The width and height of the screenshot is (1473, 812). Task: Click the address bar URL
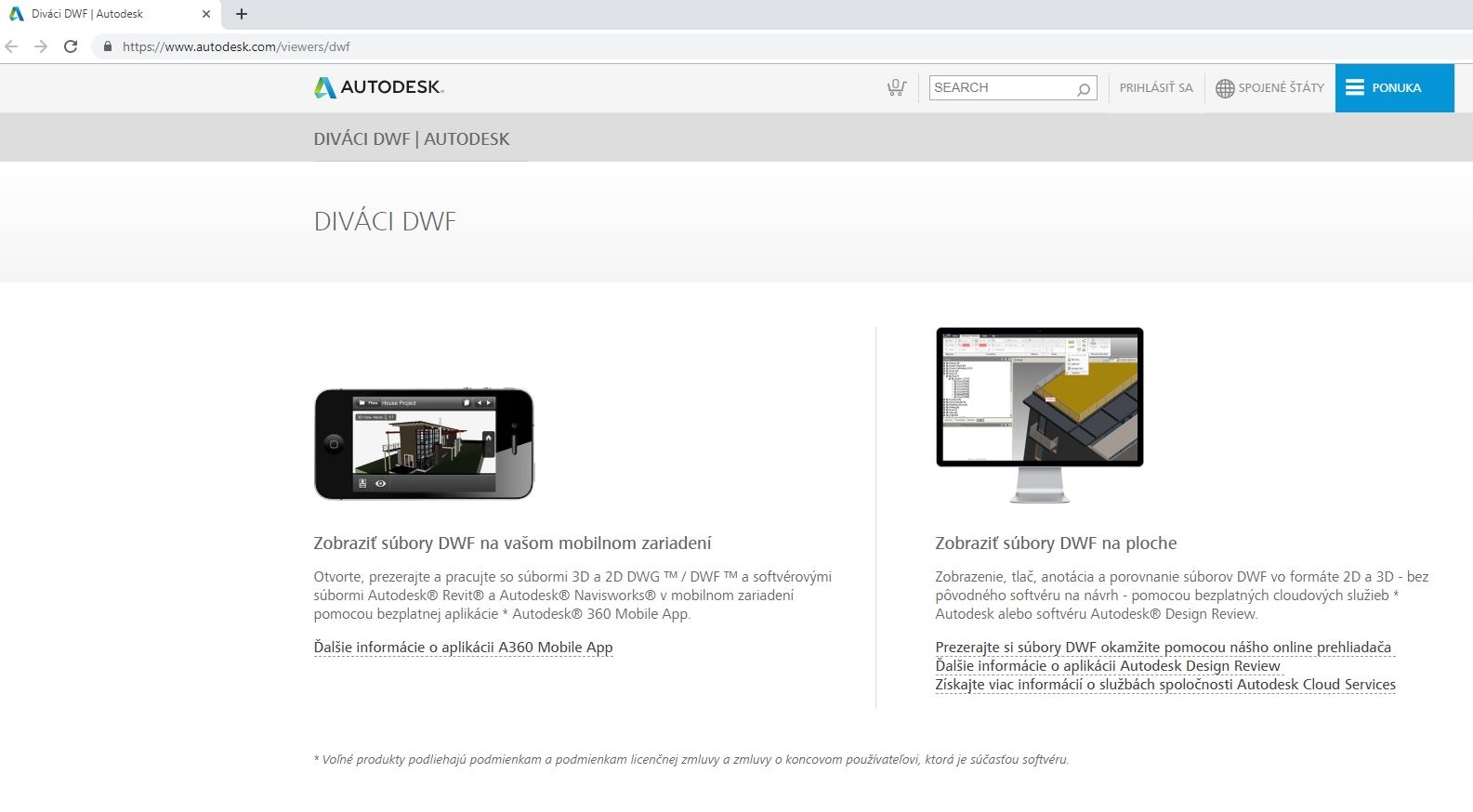[x=236, y=46]
